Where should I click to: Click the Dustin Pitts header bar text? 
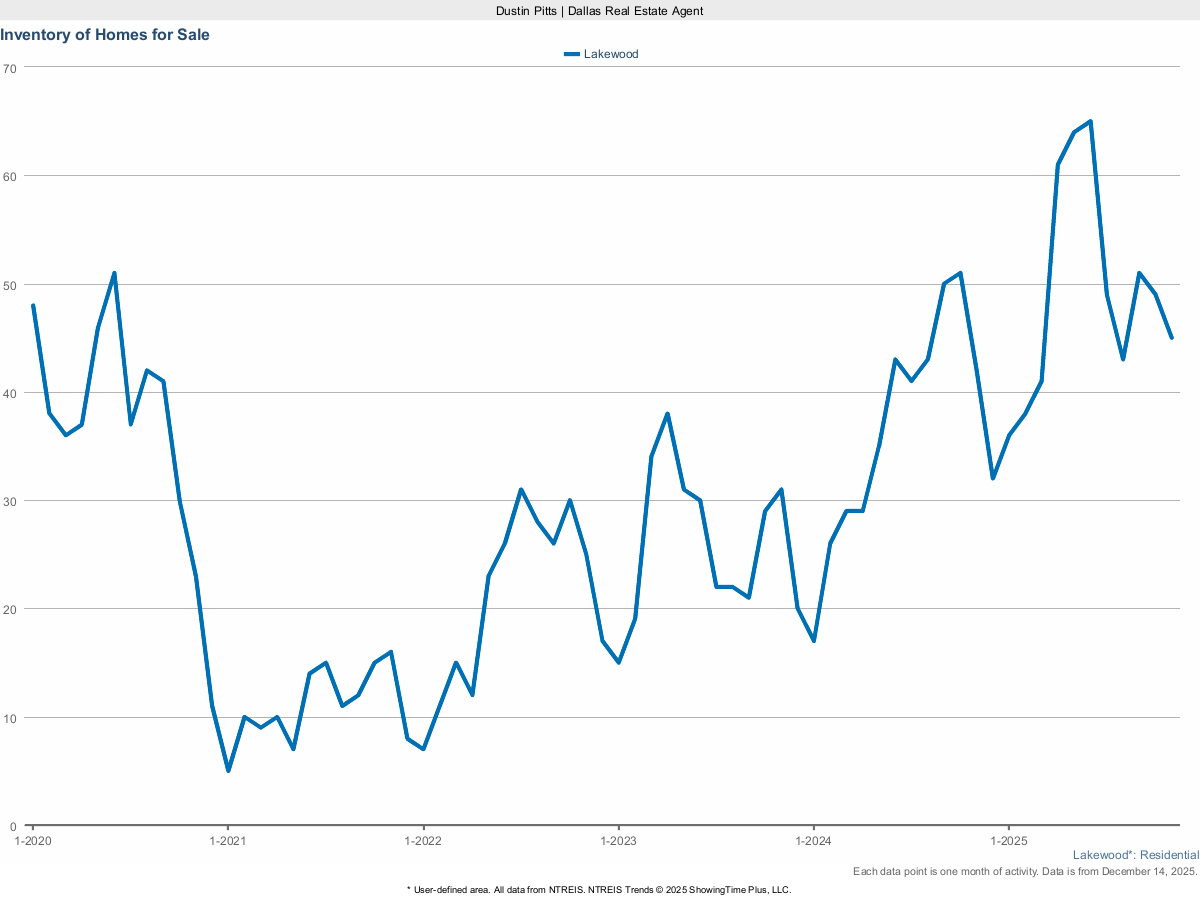pyautogui.click(x=600, y=10)
